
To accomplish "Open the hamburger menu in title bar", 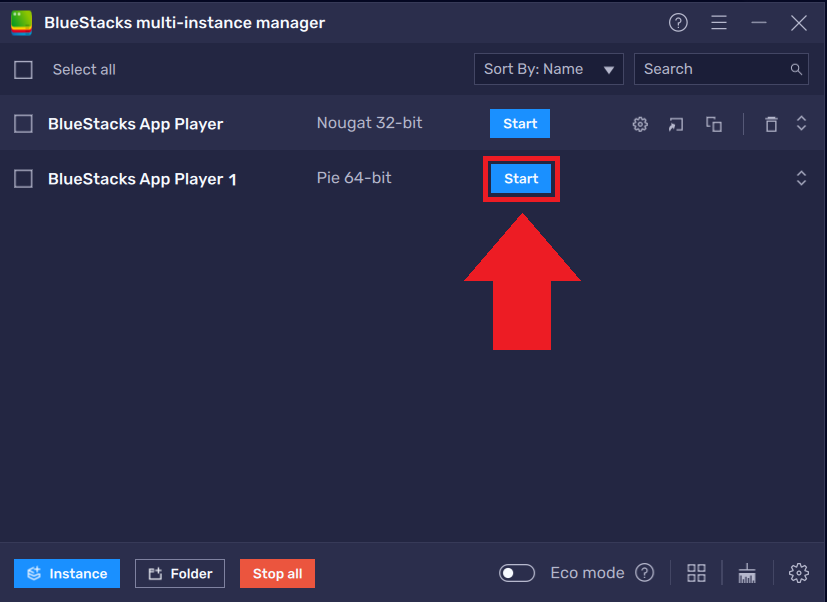I will tap(719, 23).
